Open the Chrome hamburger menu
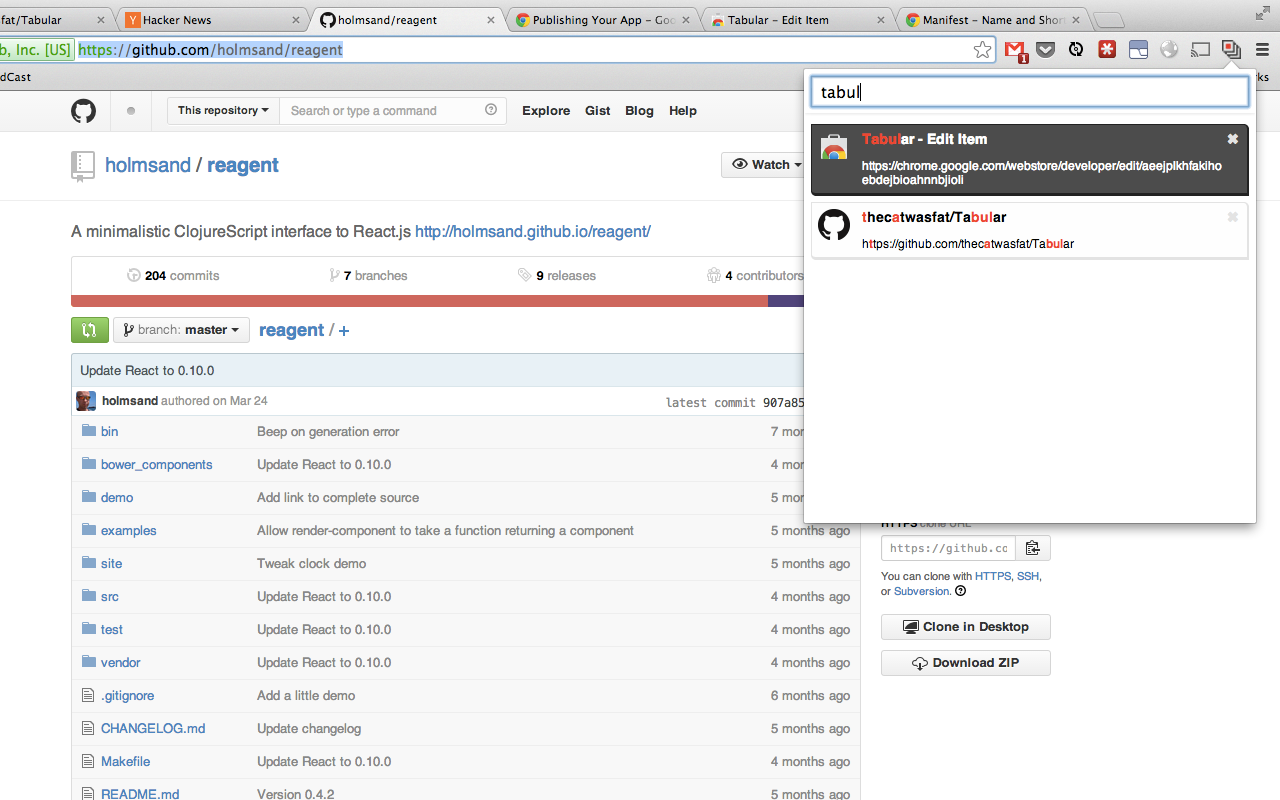Image resolution: width=1280 pixels, height=800 pixels. 1262,50
